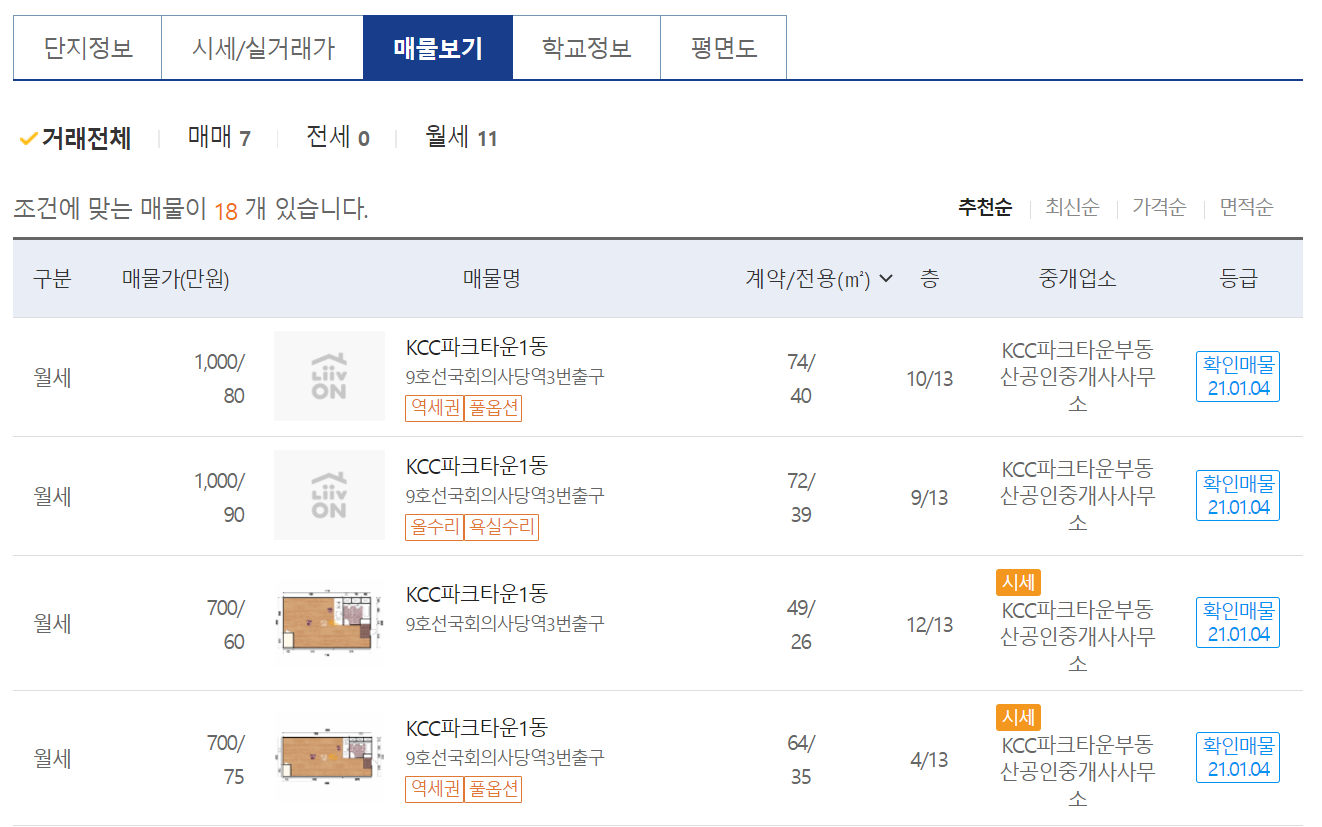1322x827 pixels.
Task: Click the 올수리 tag on the 1,000/90 listing
Action: (x=434, y=527)
